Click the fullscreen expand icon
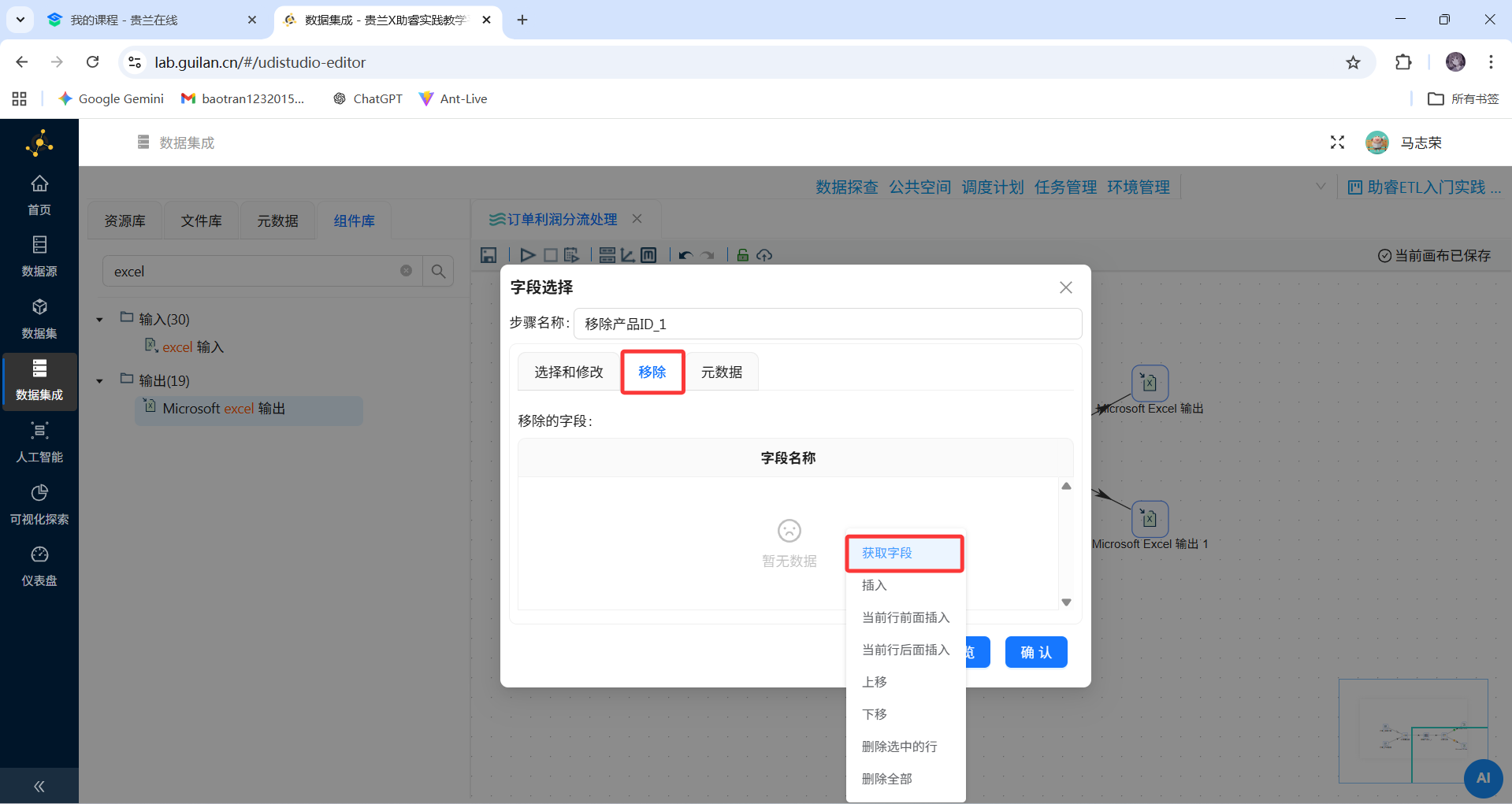The width and height of the screenshot is (1512, 804). (1337, 143)
